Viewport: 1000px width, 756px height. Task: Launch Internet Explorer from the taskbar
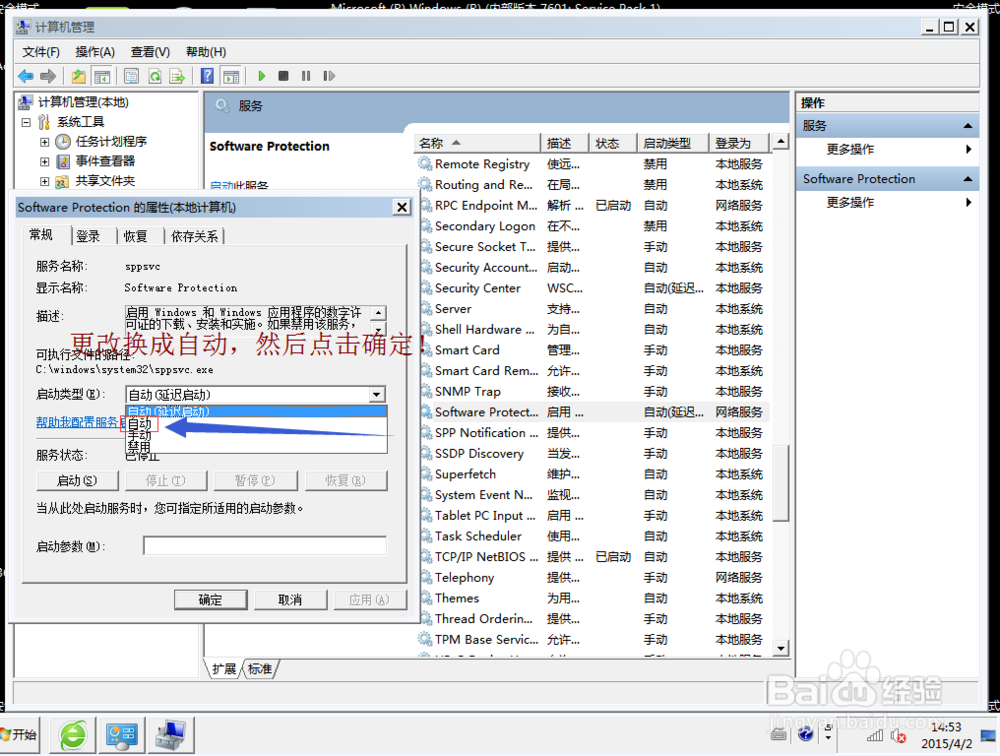(x=71, y=734)
